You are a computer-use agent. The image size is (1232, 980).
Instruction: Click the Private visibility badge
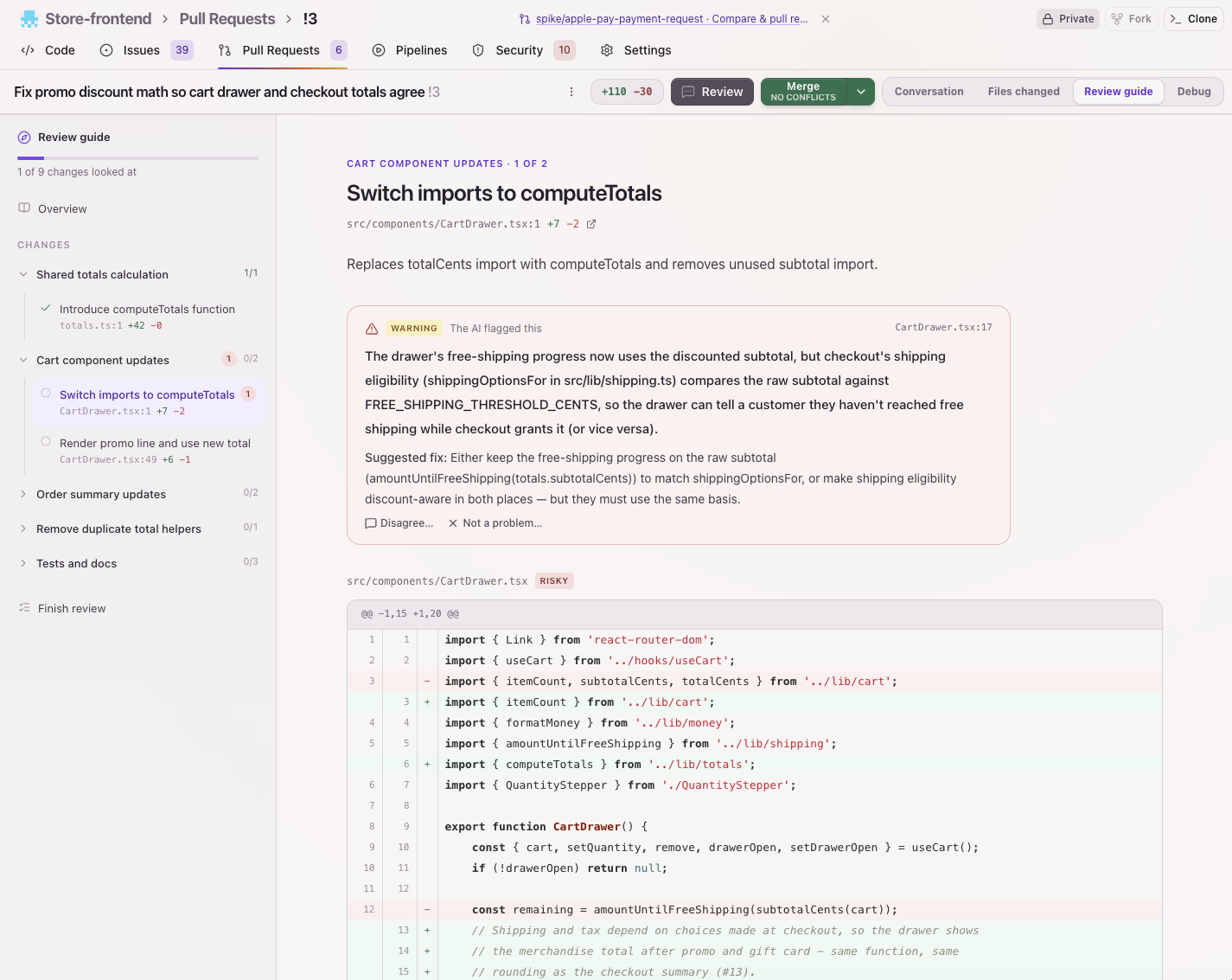point(1068,19)
